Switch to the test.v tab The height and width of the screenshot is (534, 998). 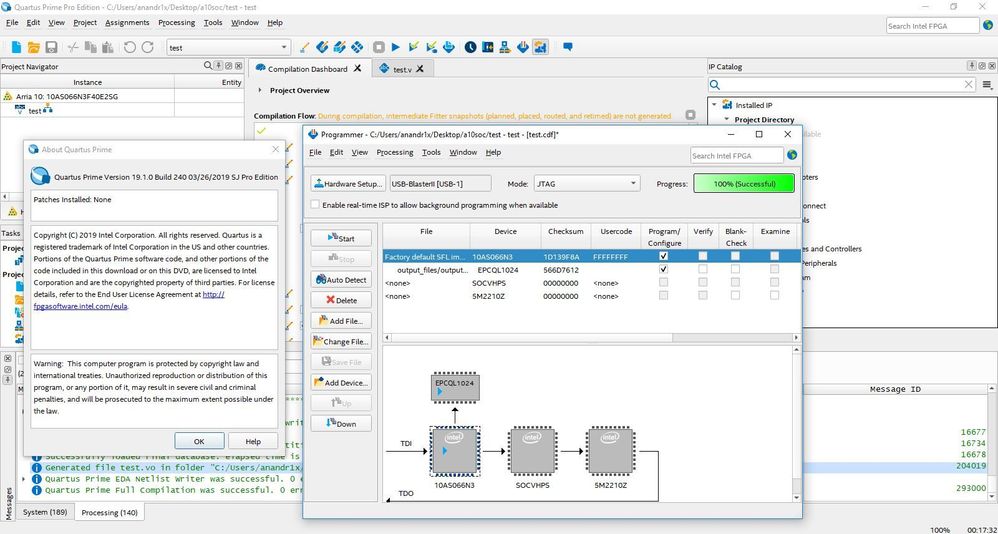point(402,69)
